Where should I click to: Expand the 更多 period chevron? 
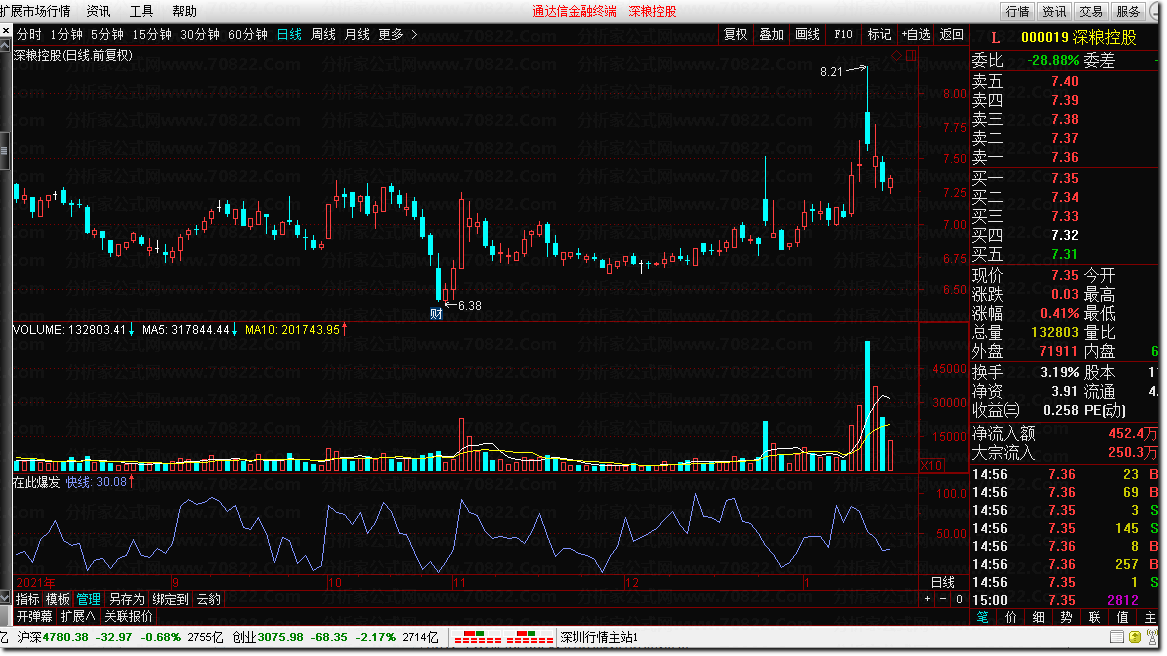(x=415, y=34)
